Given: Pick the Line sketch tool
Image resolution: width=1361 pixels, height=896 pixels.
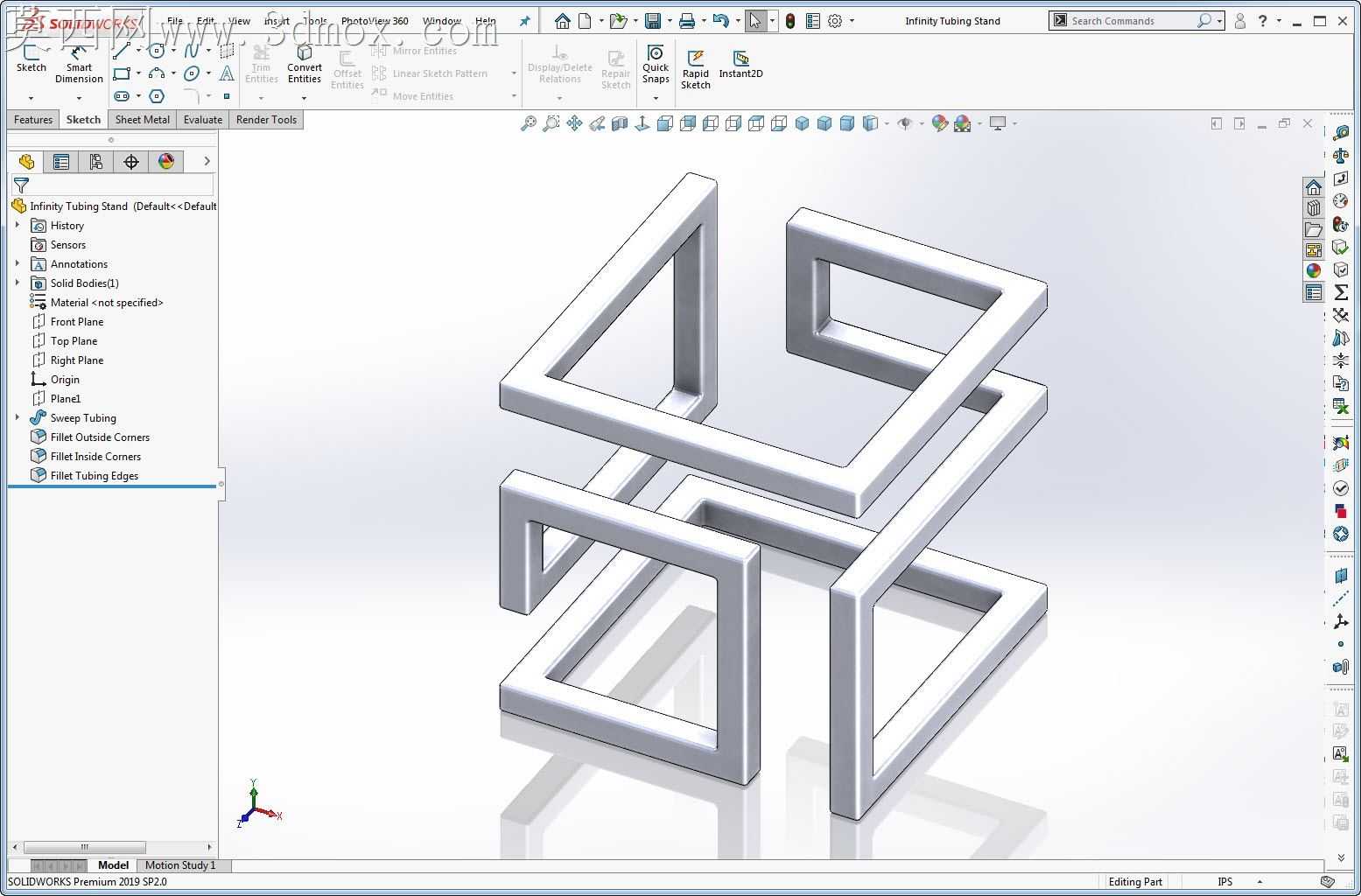Looking at the screenshot, I should point(121,51).
